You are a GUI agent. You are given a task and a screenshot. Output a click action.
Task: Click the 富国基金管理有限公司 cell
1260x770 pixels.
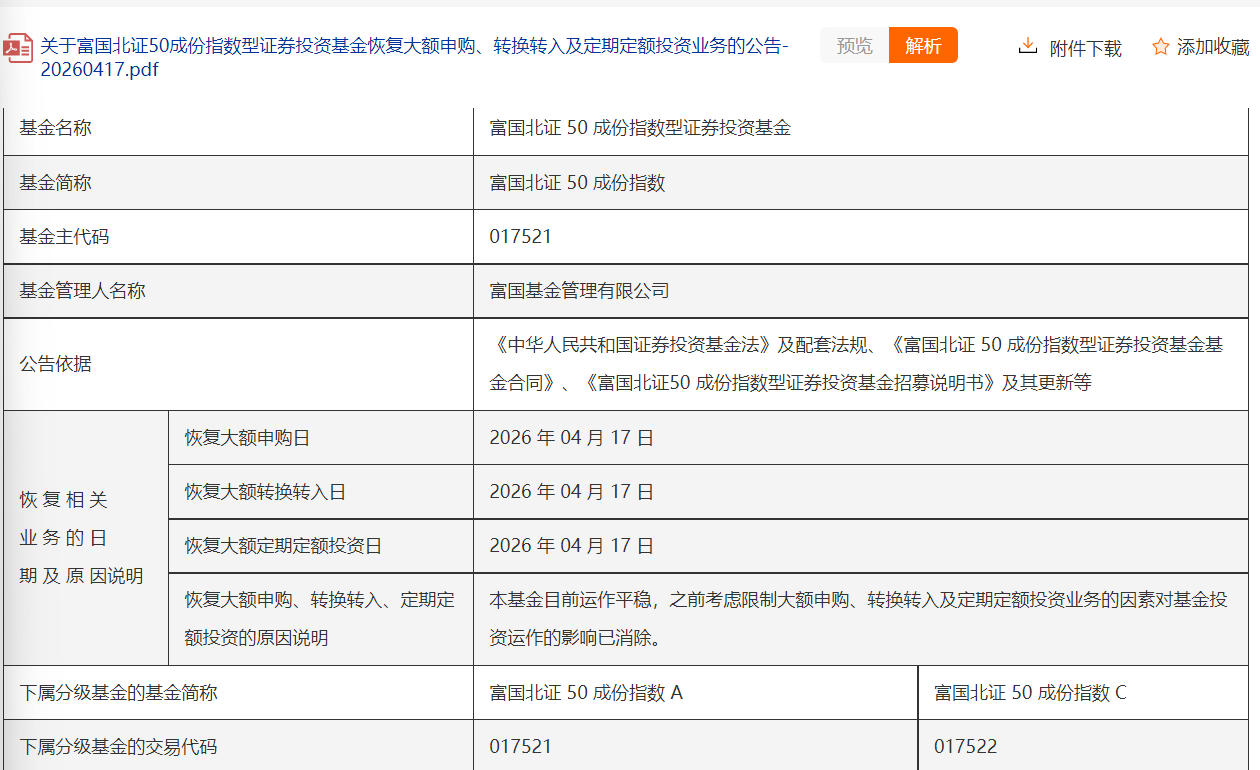pyautogui.click(x=579, y=291)
